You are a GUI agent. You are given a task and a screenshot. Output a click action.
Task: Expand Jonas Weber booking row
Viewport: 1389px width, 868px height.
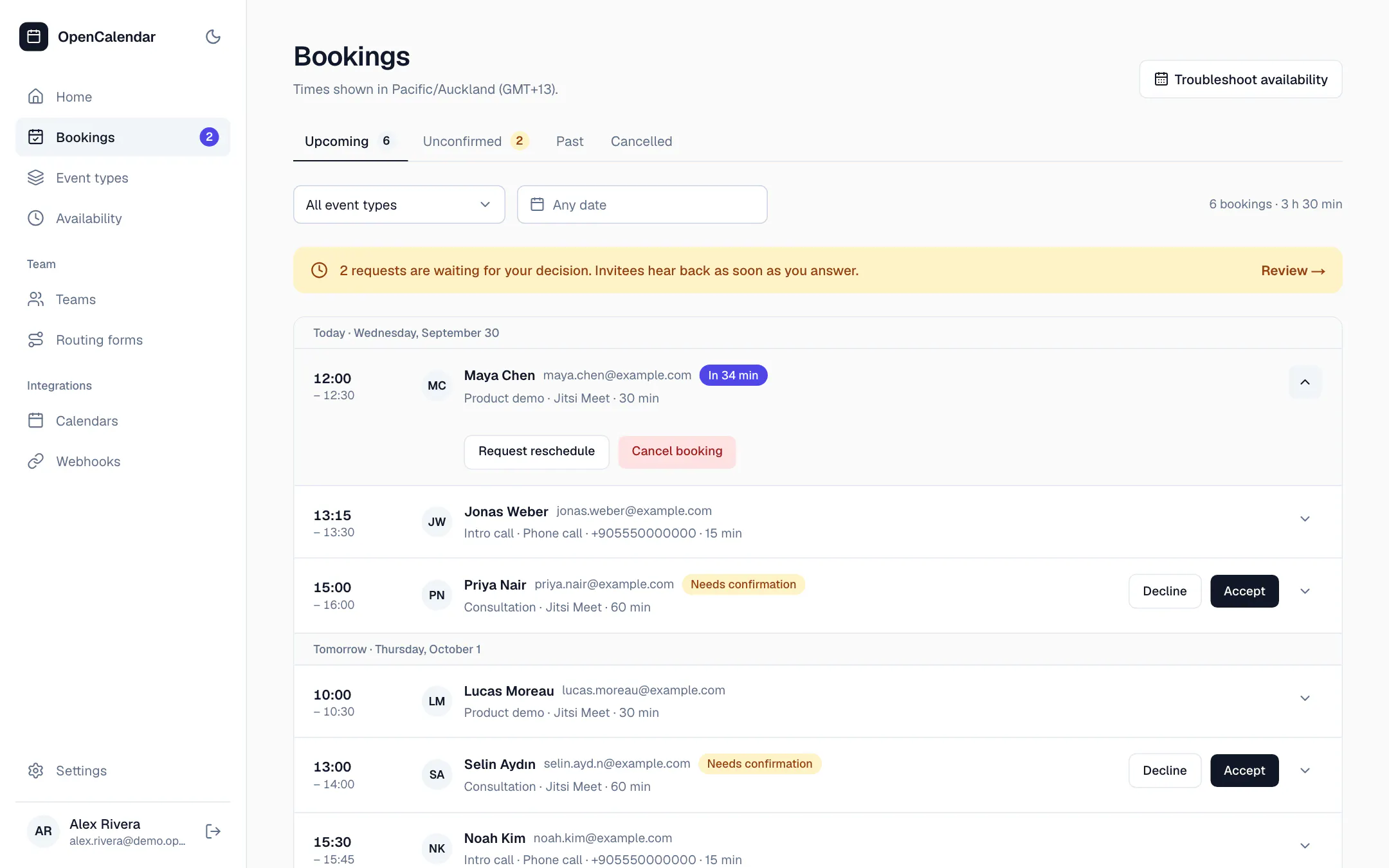click(x=1305, y=519)
